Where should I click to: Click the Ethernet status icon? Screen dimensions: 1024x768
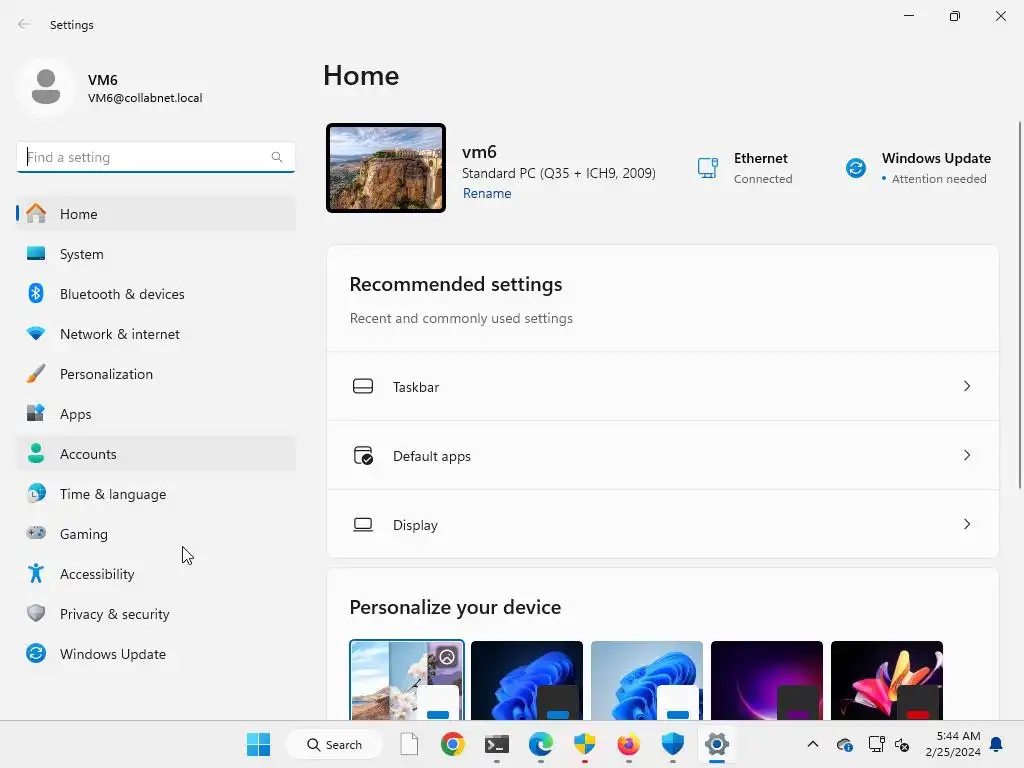pos(708,168)
